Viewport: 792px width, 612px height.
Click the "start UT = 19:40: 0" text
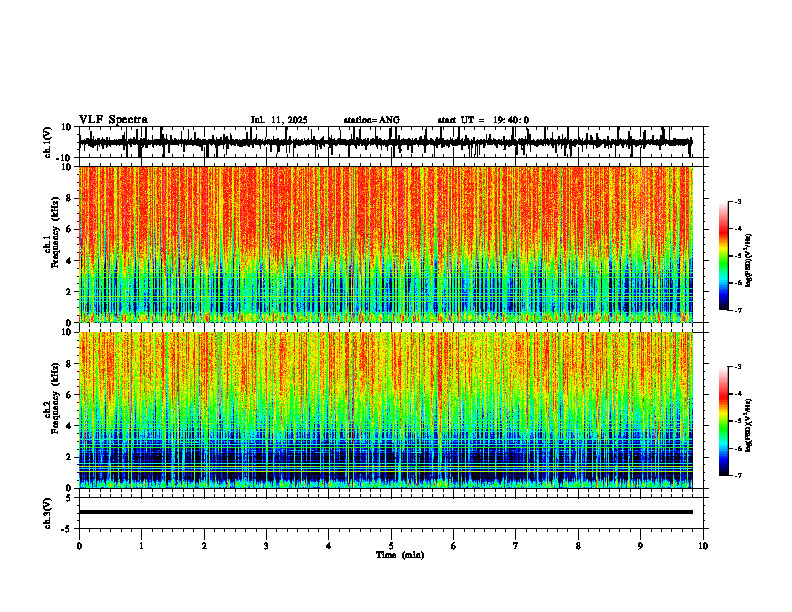tap(483, 120)
